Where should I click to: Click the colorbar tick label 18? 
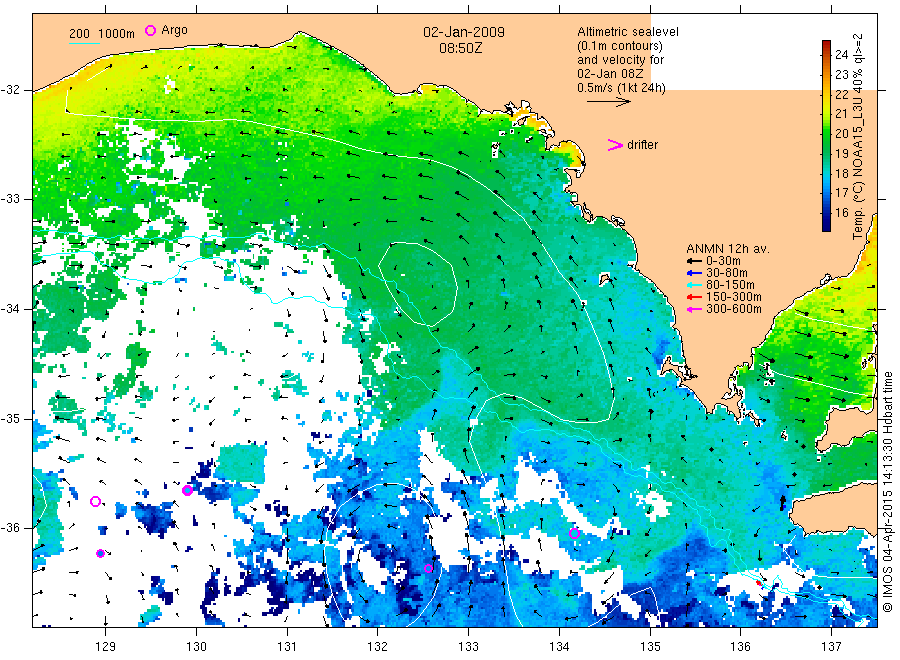(841, 173)
